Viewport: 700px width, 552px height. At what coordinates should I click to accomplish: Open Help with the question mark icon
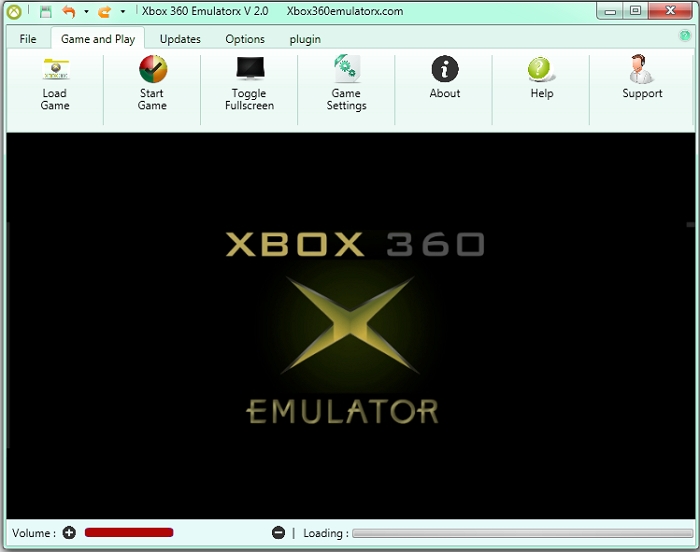coord(541,70)
